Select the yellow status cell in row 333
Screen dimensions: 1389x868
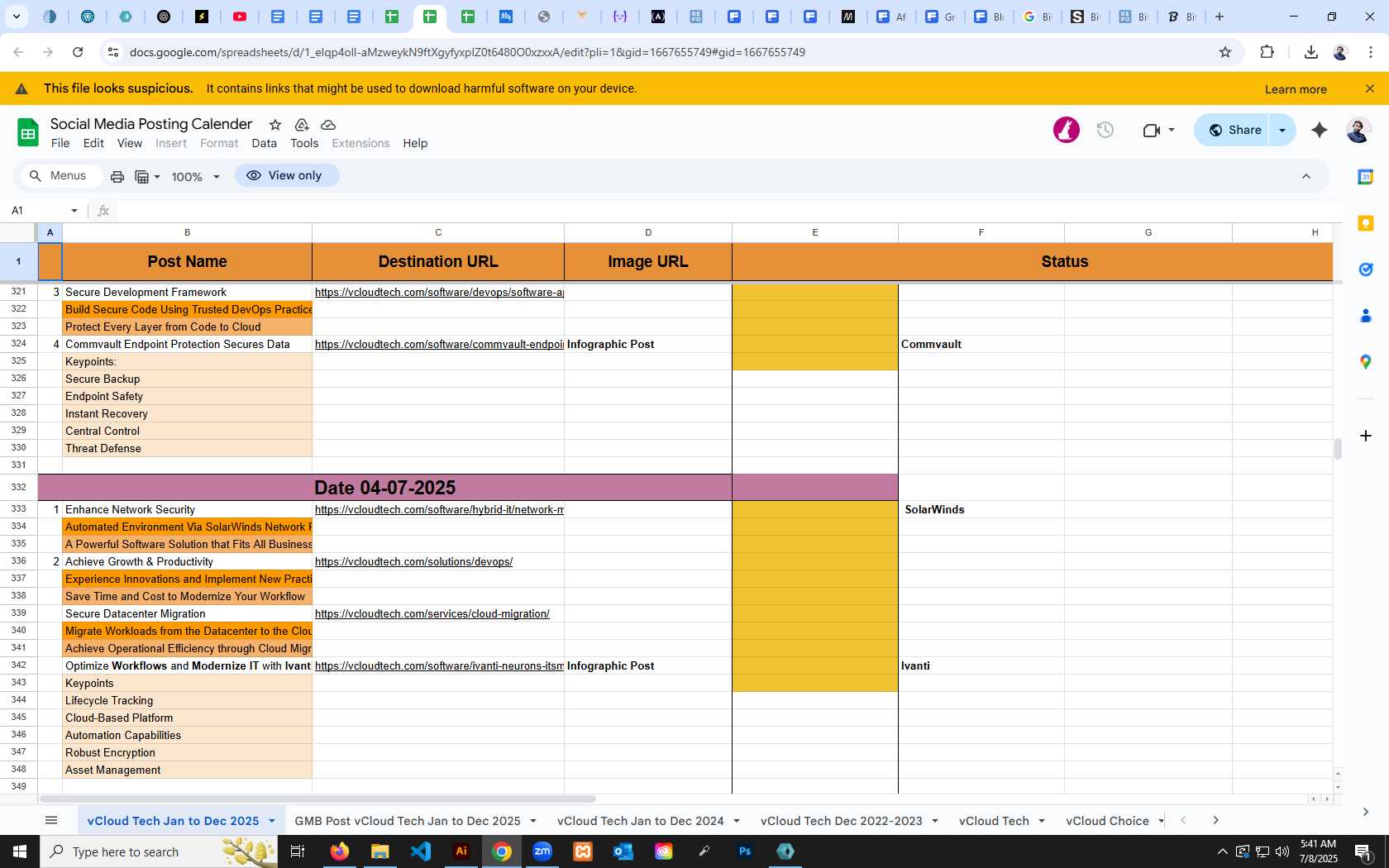click(x=815, y=510)
